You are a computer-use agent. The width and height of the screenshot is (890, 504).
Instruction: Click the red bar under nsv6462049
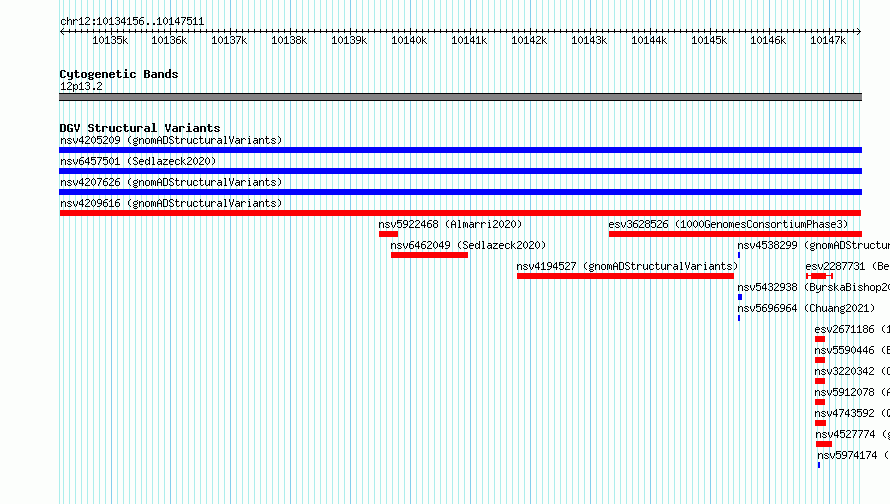click(x=429, y=255)
